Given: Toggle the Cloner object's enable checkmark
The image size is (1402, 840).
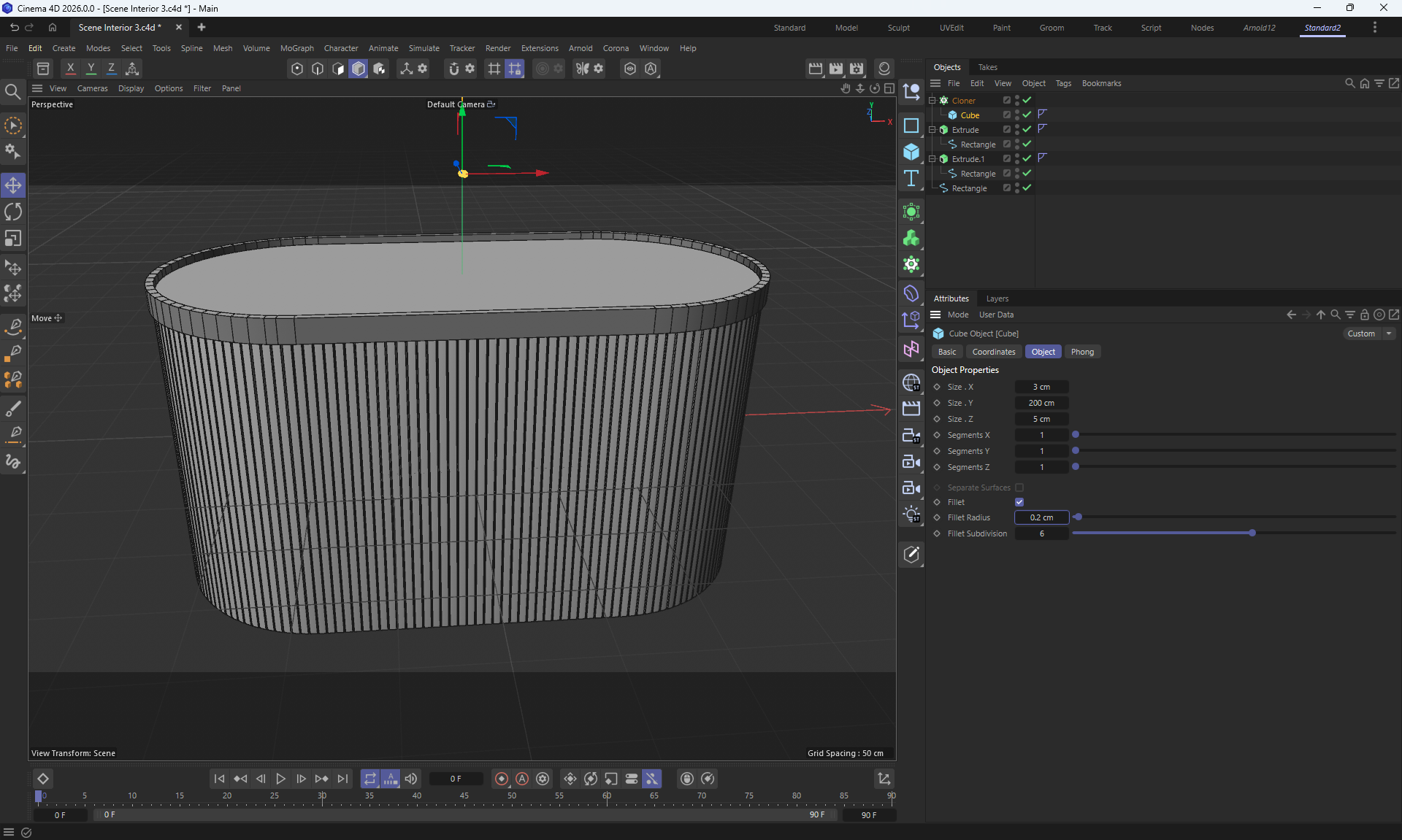Looking at the screenshot, I should (x=1027, y=100).
